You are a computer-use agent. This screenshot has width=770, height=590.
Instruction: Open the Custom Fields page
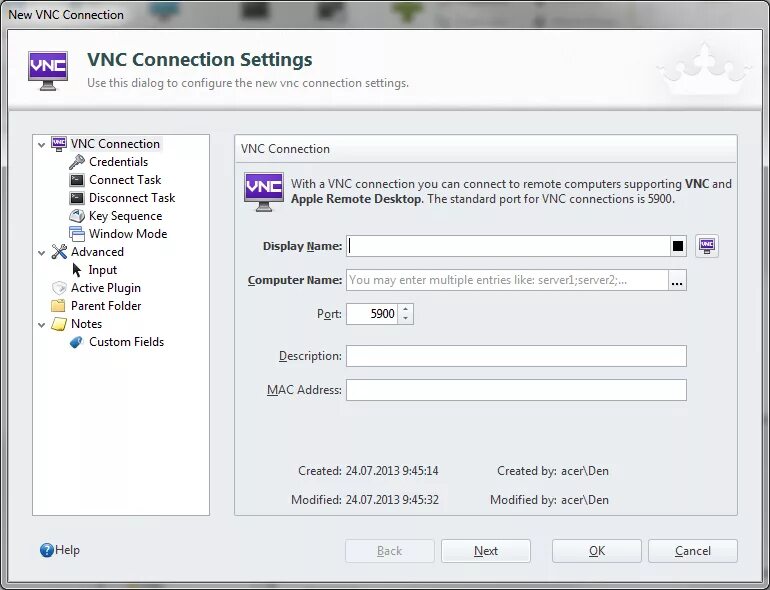click(x=127, y=342)
